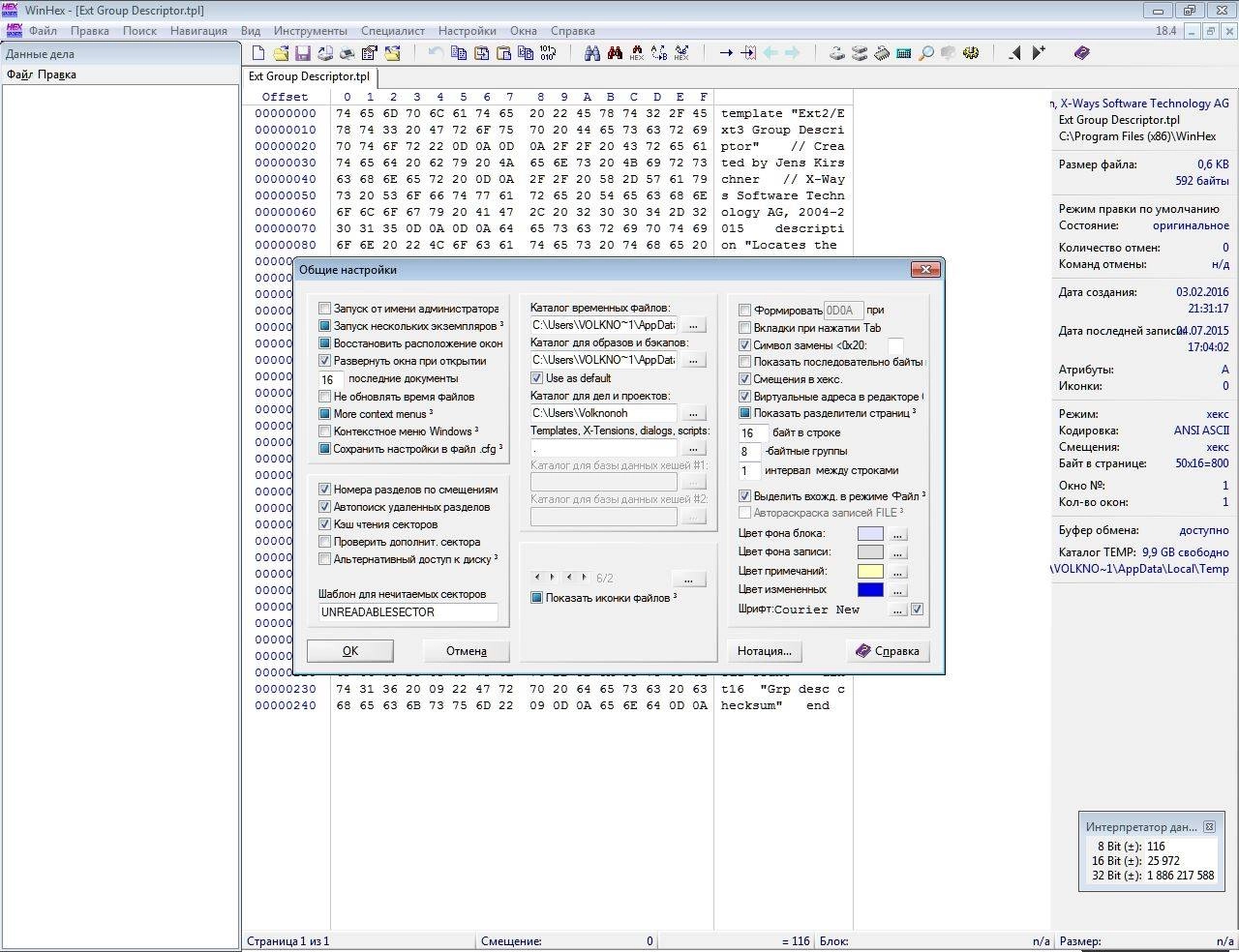Click the 1010 binary data toolbar icon
1239x952 pixels.
548,53
